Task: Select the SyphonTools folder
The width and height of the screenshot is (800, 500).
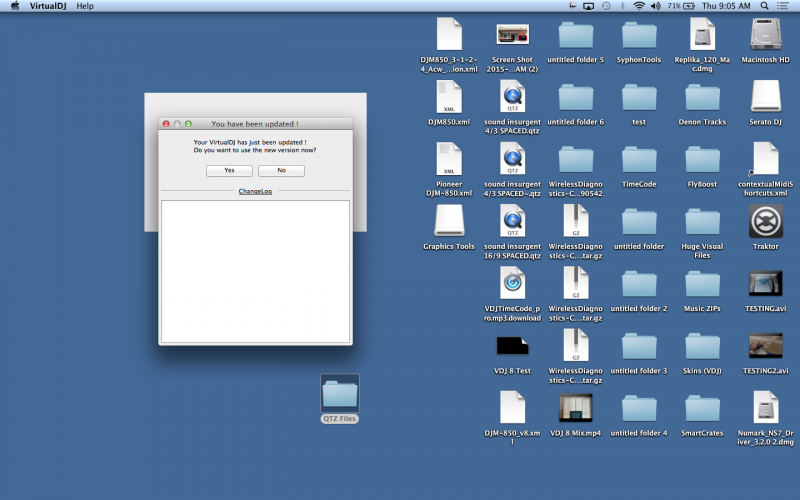Action: pos(639,35)
